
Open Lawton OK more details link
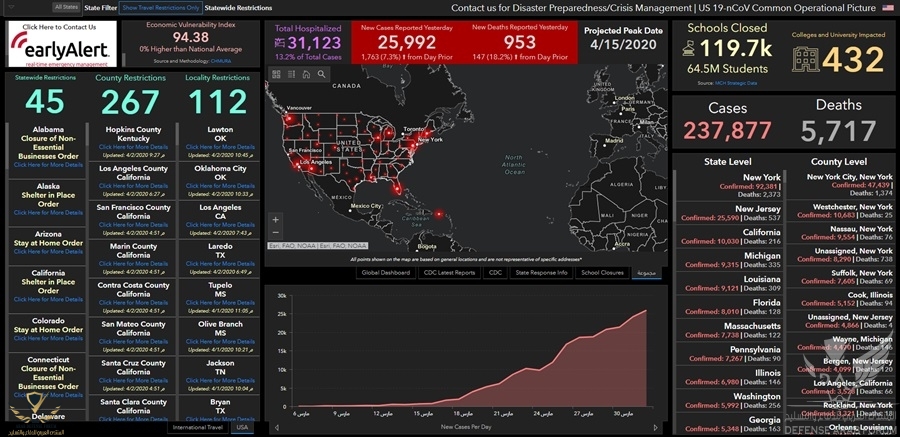(220, 147)
